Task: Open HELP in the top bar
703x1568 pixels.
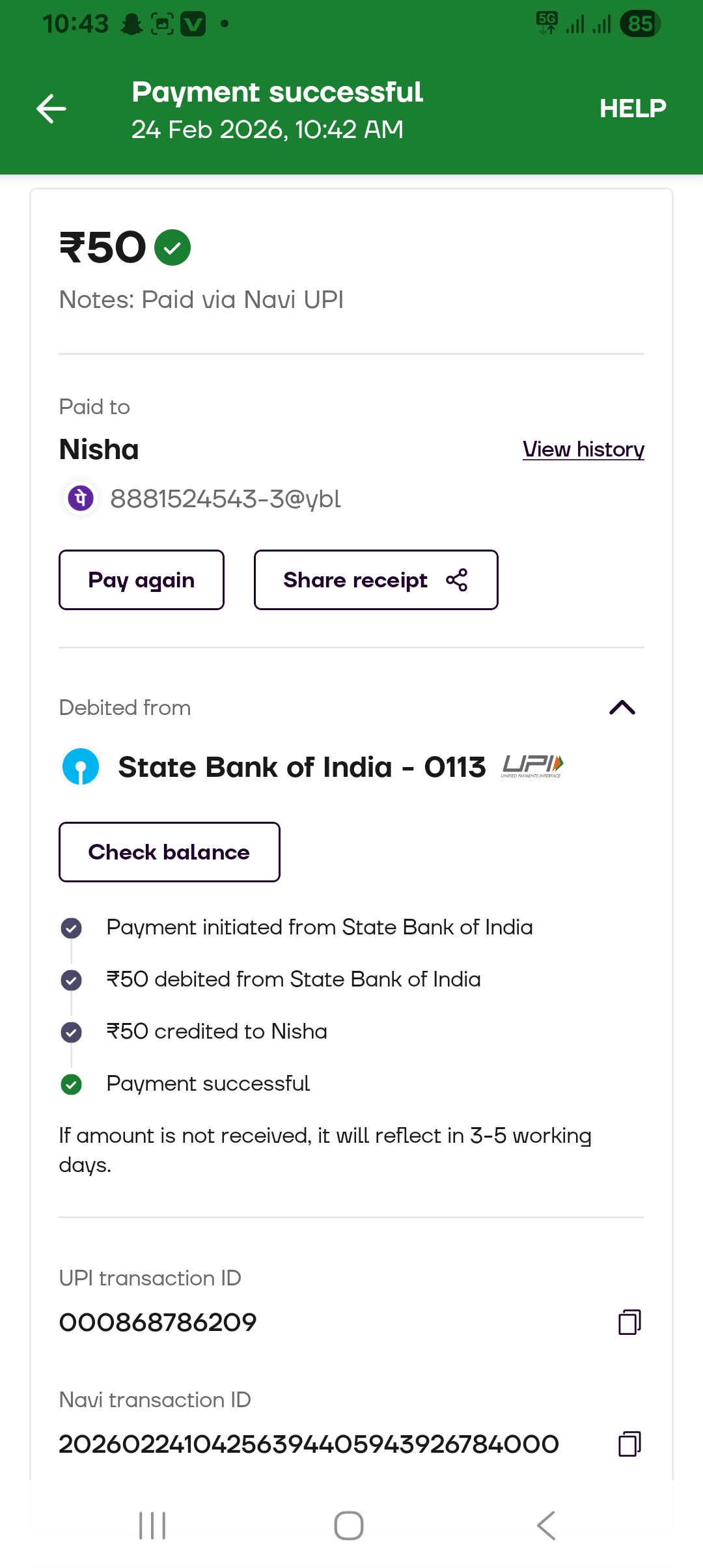Action: click(632, 109)
